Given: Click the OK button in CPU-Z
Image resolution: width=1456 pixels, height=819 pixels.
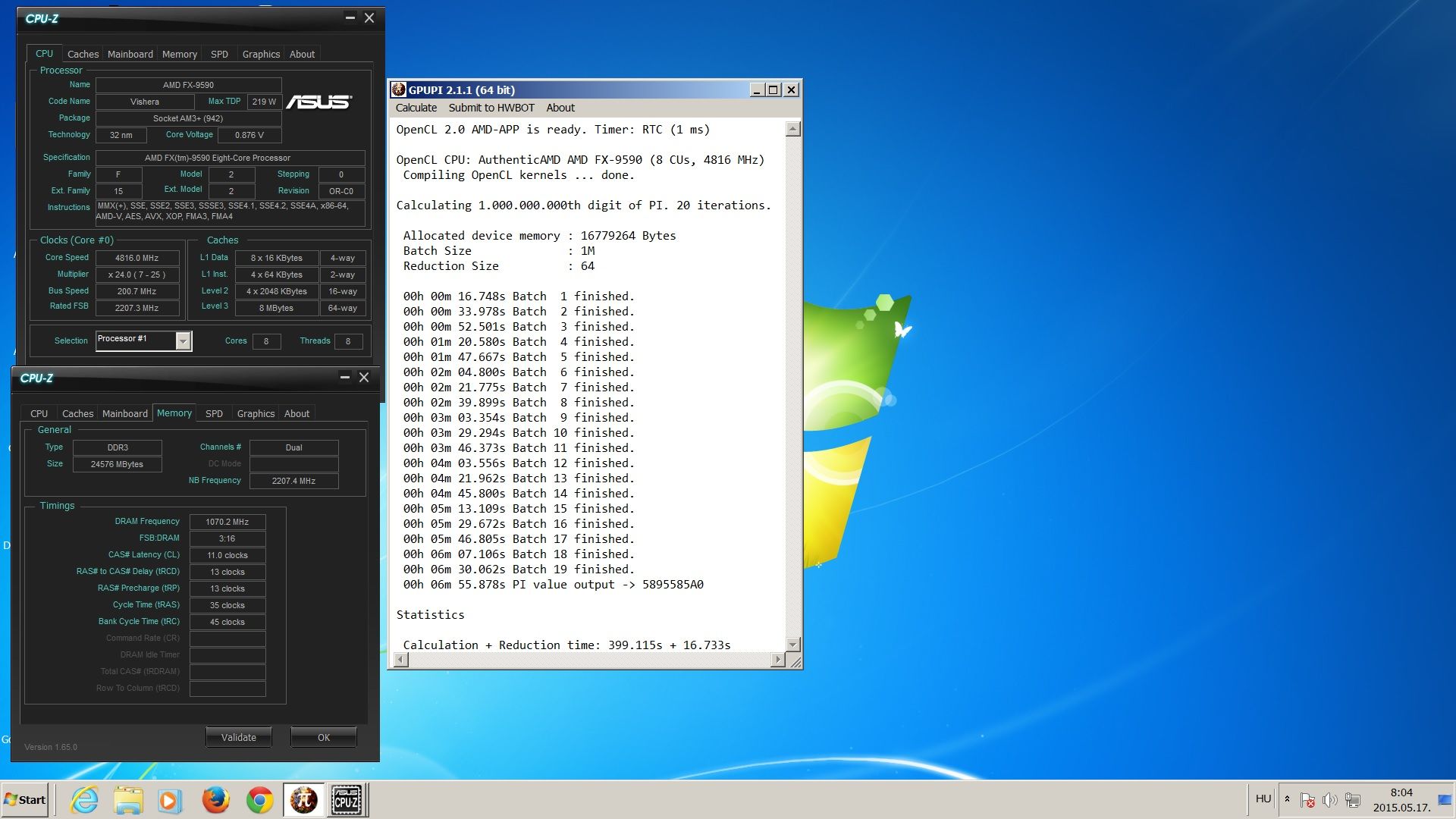Looking at the screenshot, I should coord(324,737).
